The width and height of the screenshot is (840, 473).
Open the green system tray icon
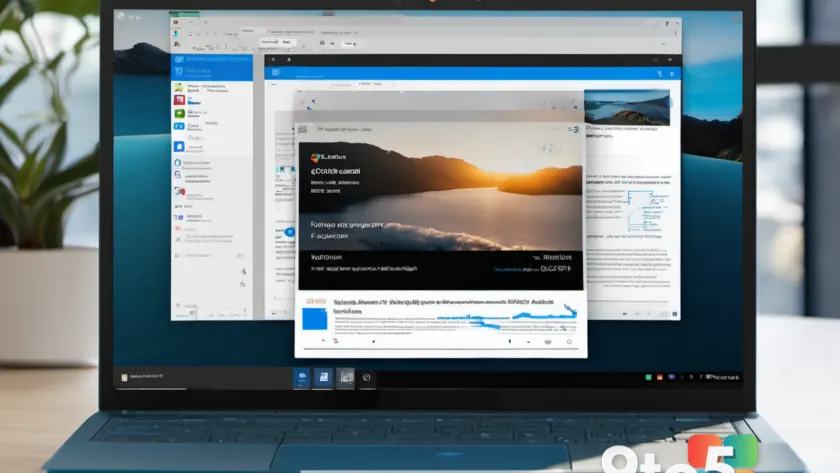click(648, 377)
